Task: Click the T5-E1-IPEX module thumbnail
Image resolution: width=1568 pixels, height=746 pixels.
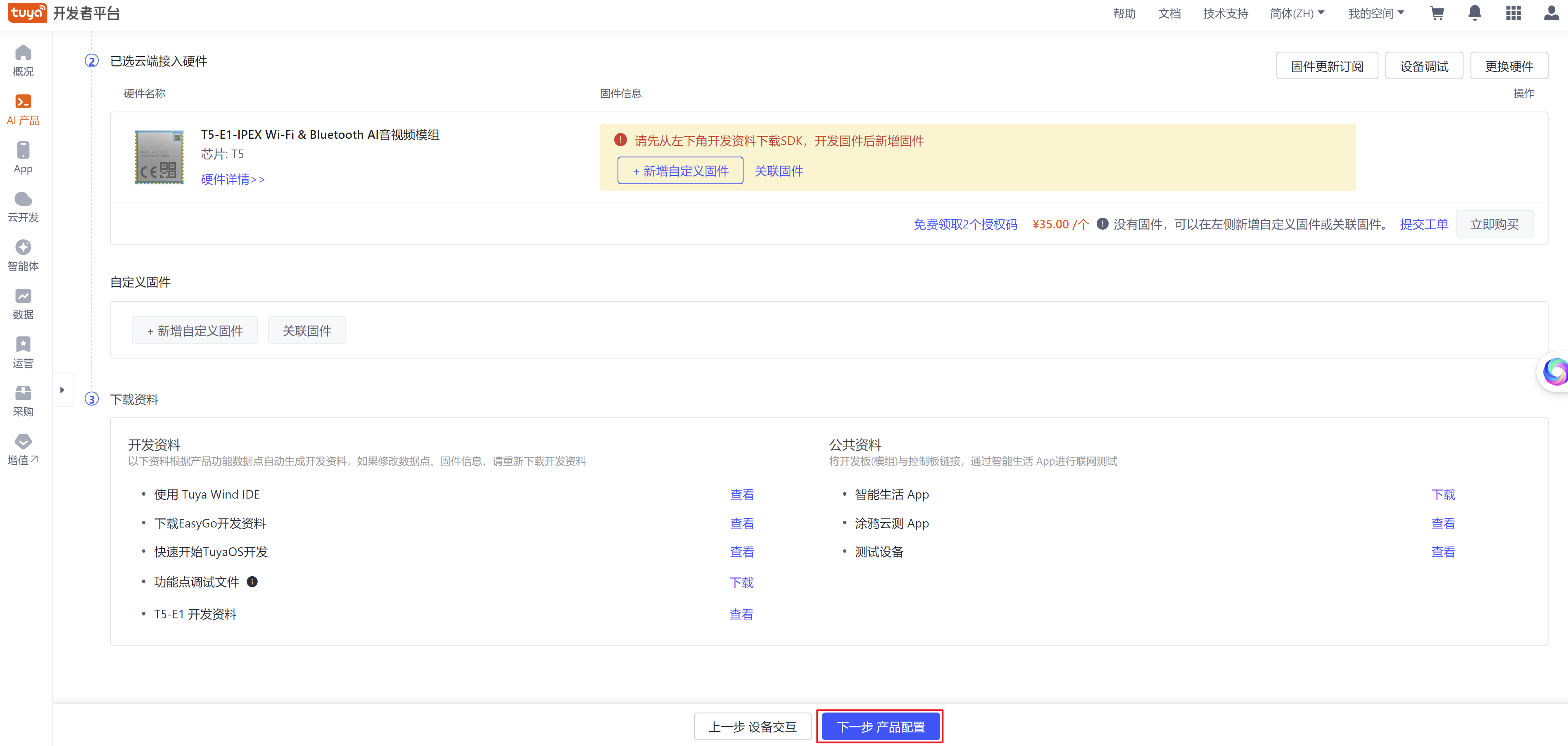Action: [x=159, y=157]
